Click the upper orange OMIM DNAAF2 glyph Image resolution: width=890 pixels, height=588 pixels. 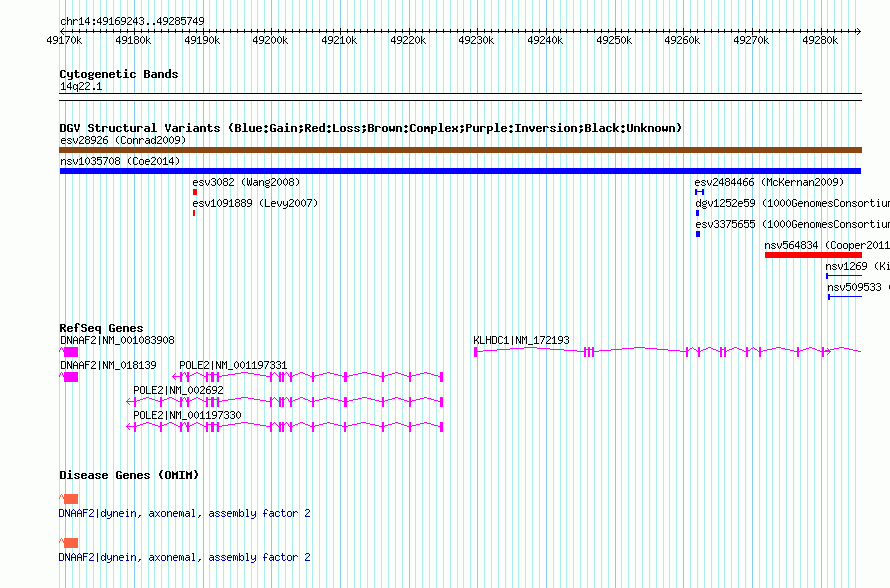tap(69, 499)
